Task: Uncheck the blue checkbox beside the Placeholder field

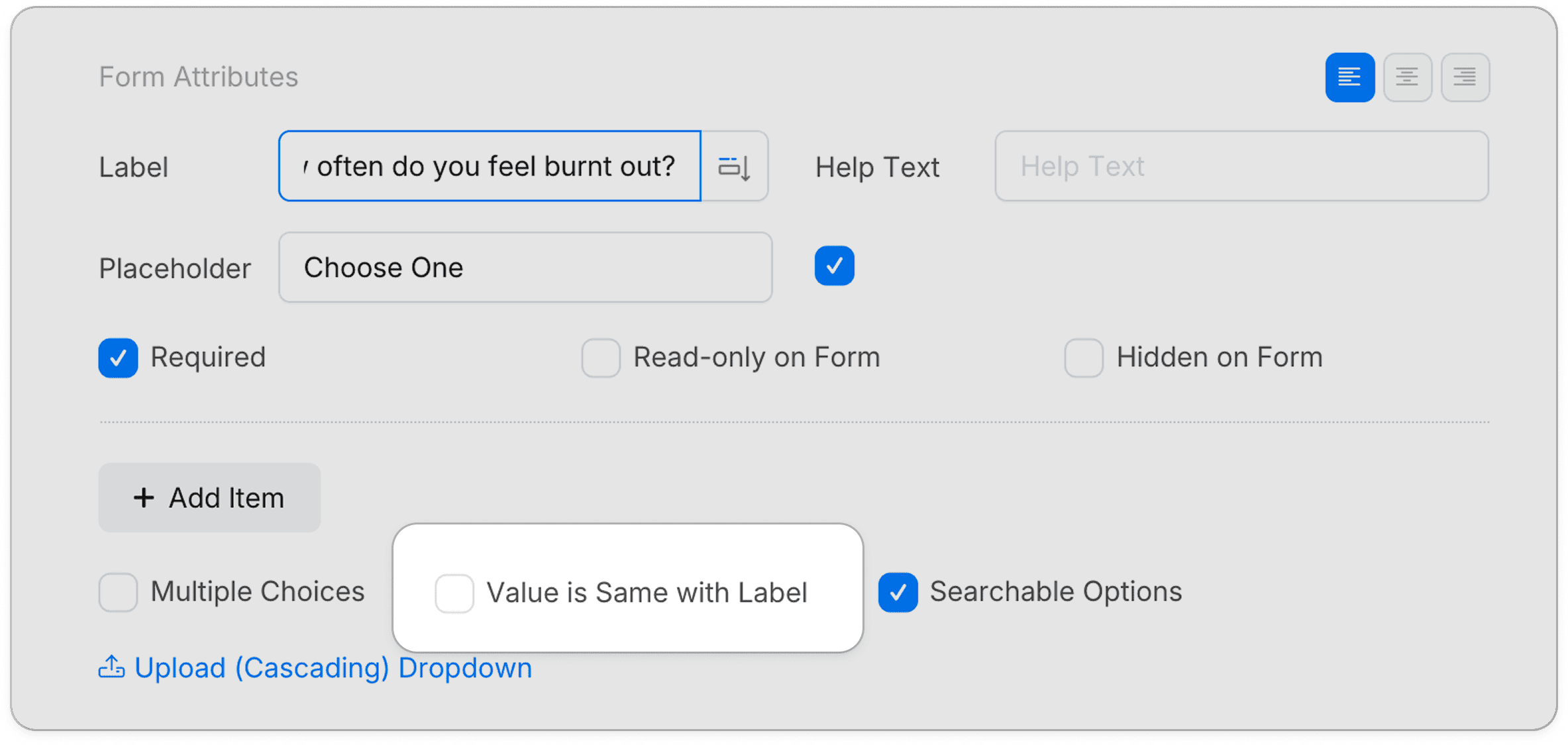Action: pyautogui.click(x=835, y=266)
